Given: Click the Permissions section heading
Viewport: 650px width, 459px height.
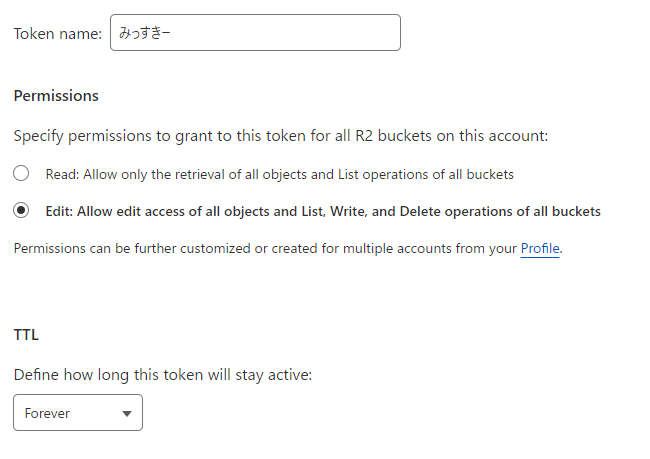Looking at the screenshot, I should (56, 96).
